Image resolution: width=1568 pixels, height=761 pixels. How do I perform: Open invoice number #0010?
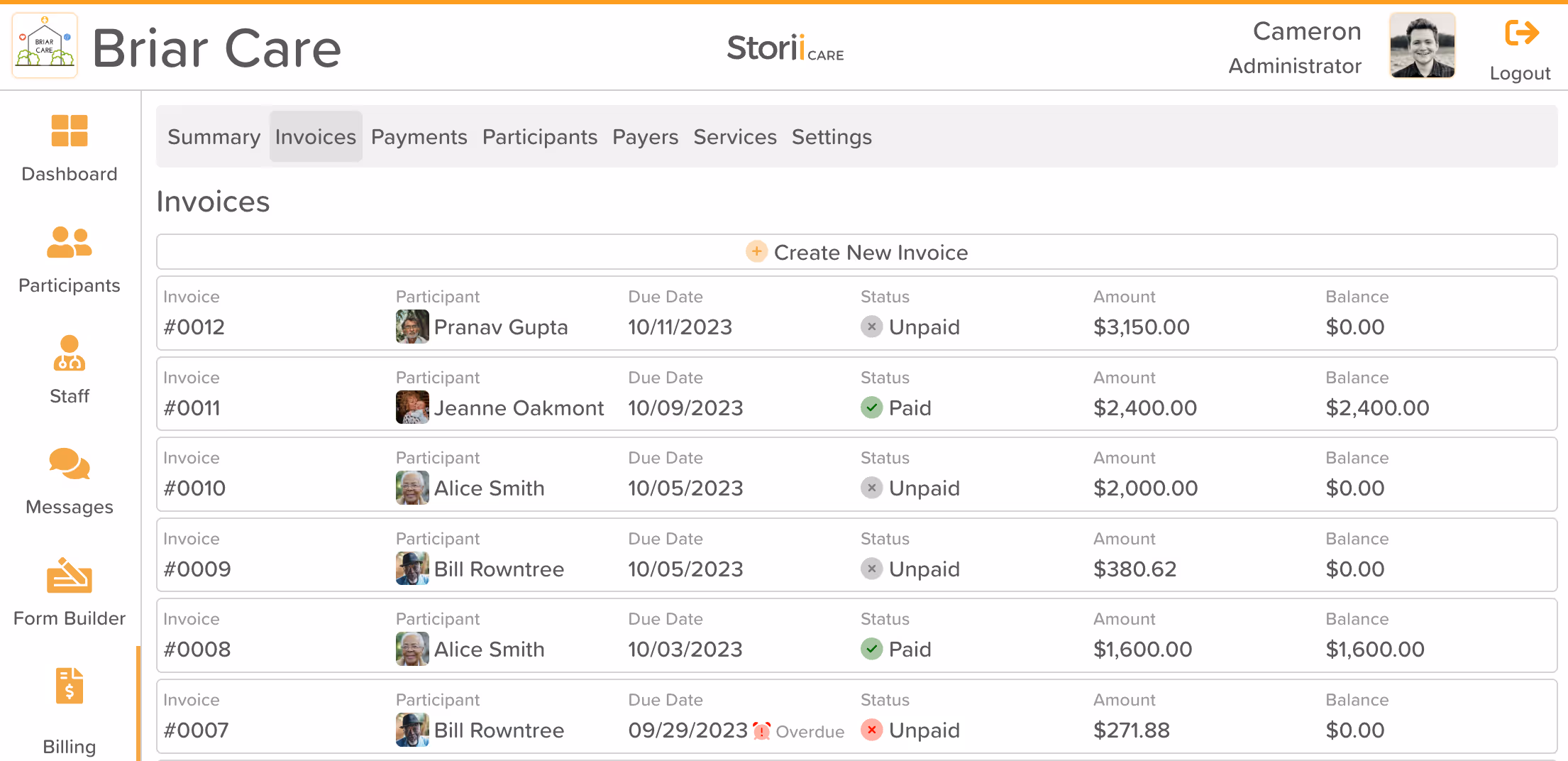click(x=194, y=488)
